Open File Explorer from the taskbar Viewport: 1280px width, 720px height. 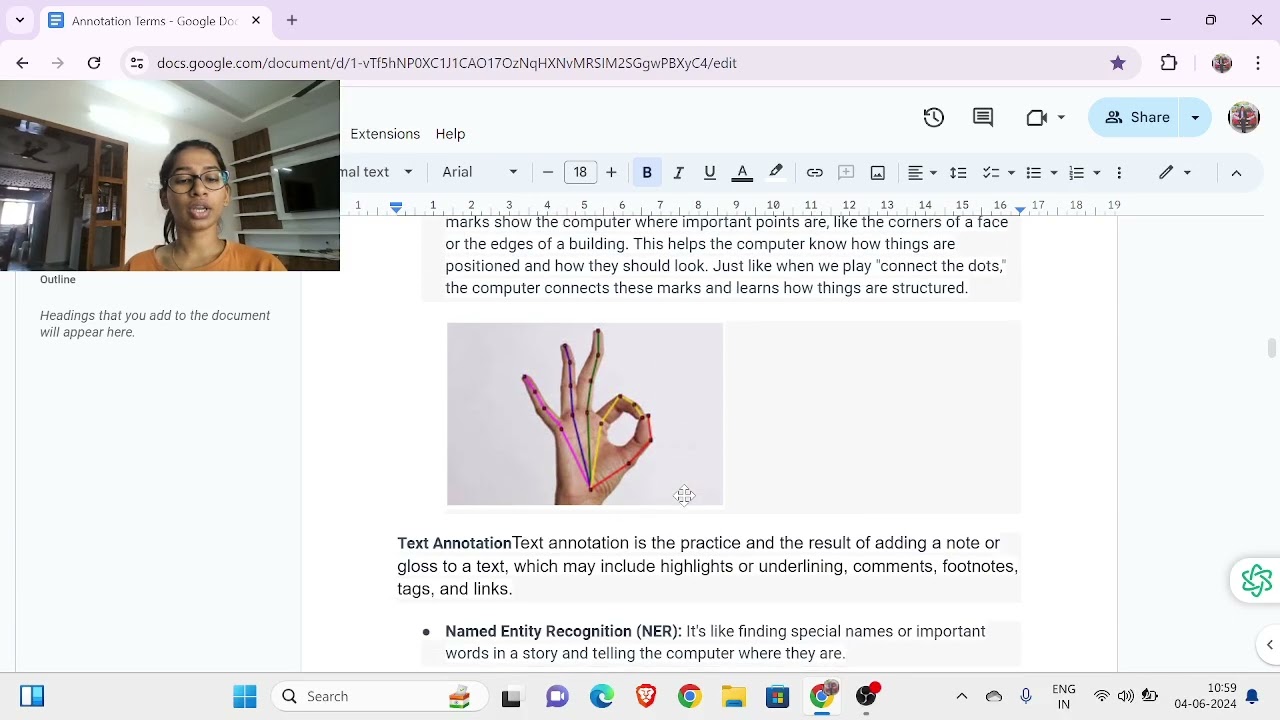[x=734, y=696]
